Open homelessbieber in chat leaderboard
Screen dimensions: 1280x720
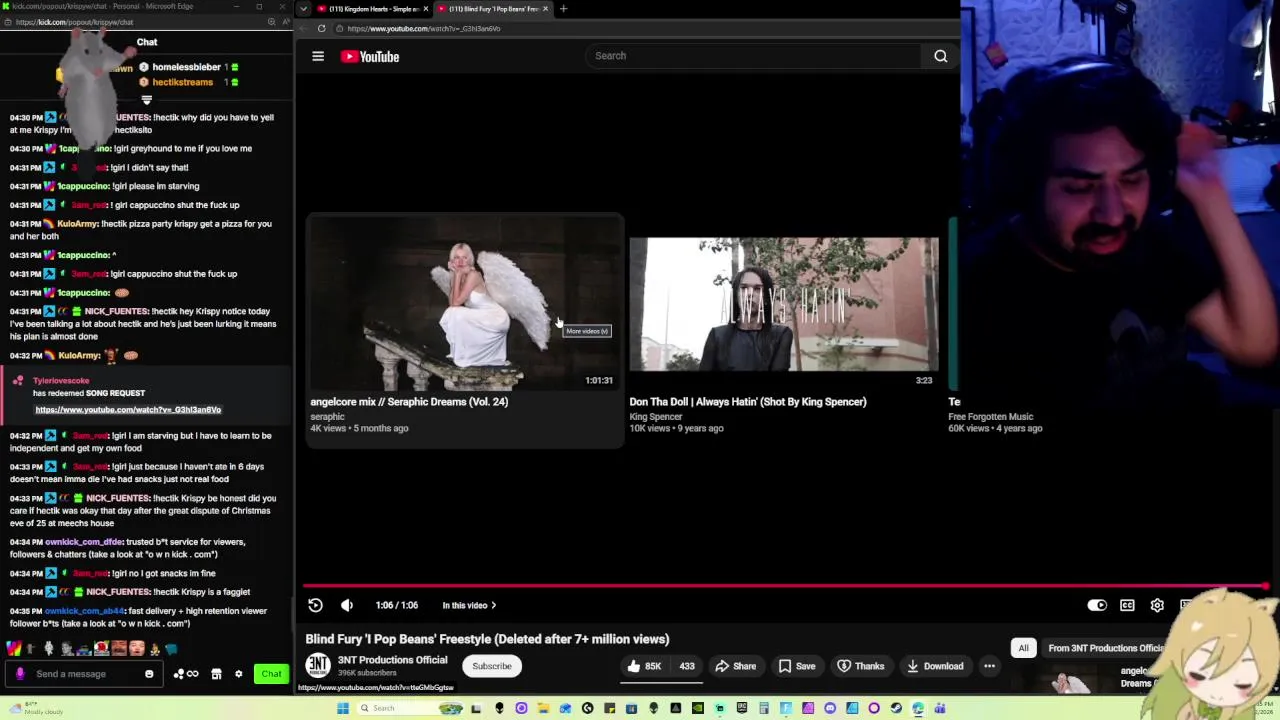coord(186,67)
